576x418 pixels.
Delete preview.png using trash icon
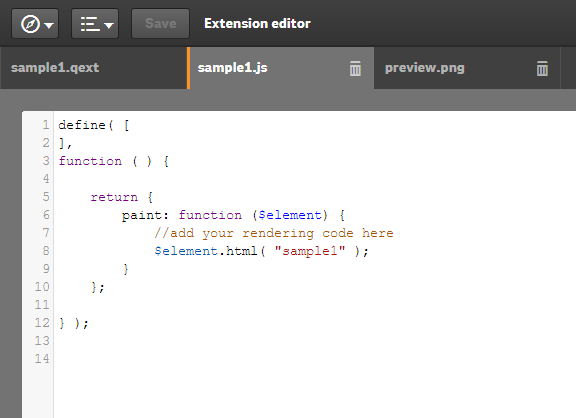click(542, 69)
